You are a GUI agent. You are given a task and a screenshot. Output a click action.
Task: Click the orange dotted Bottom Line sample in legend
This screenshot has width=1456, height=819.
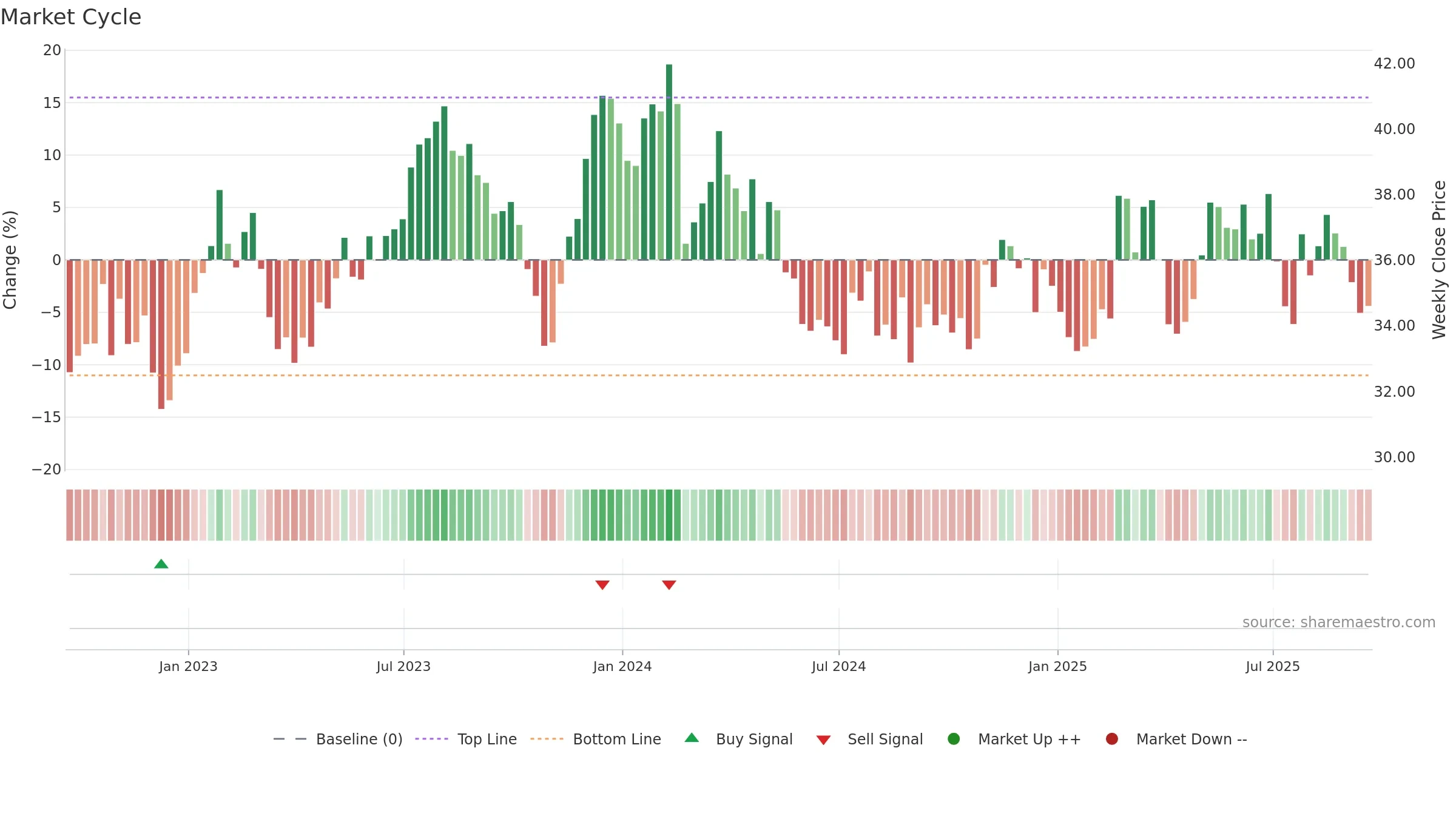[547, 739]
